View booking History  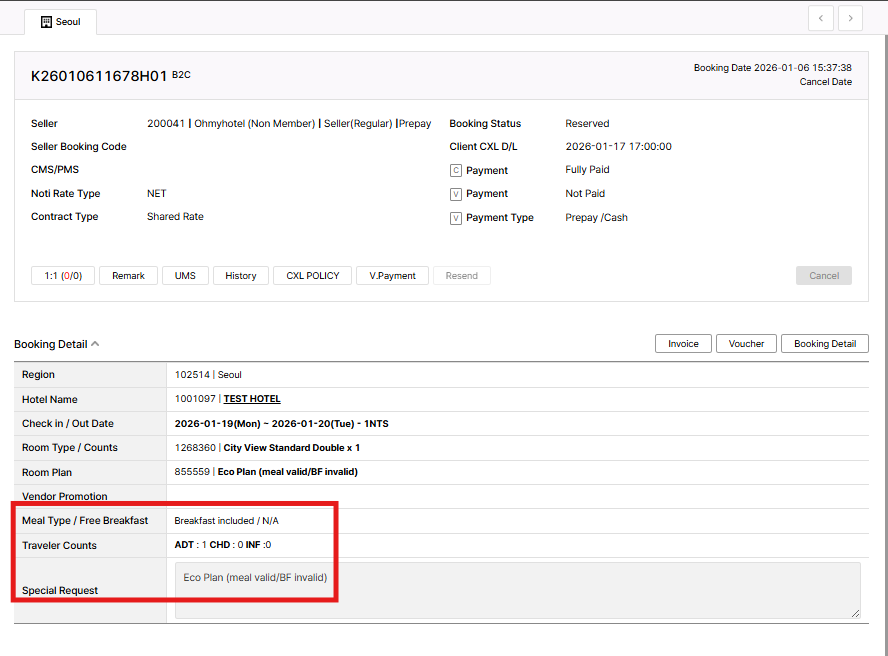[x=240, y=276]
